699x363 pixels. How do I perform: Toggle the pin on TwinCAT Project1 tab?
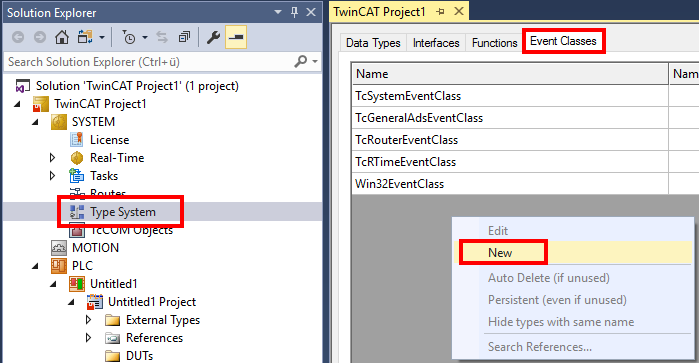440,12
